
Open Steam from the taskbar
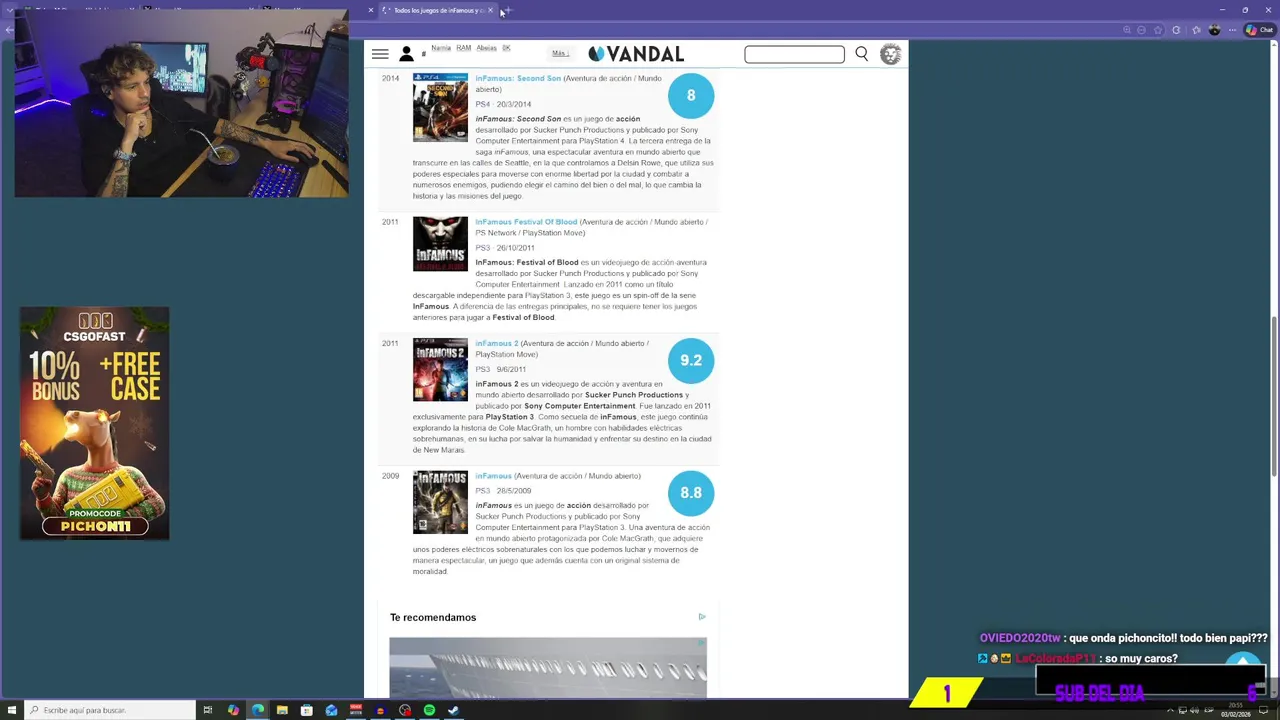[x=453, y=710]
